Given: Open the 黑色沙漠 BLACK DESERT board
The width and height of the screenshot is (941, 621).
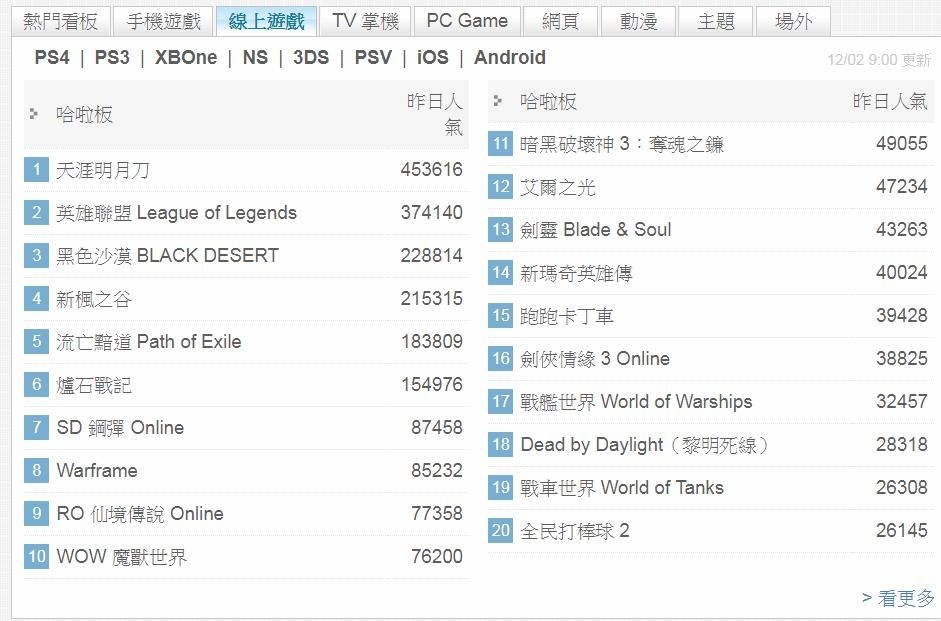Looking at the screenshot, I should (168, 256).
